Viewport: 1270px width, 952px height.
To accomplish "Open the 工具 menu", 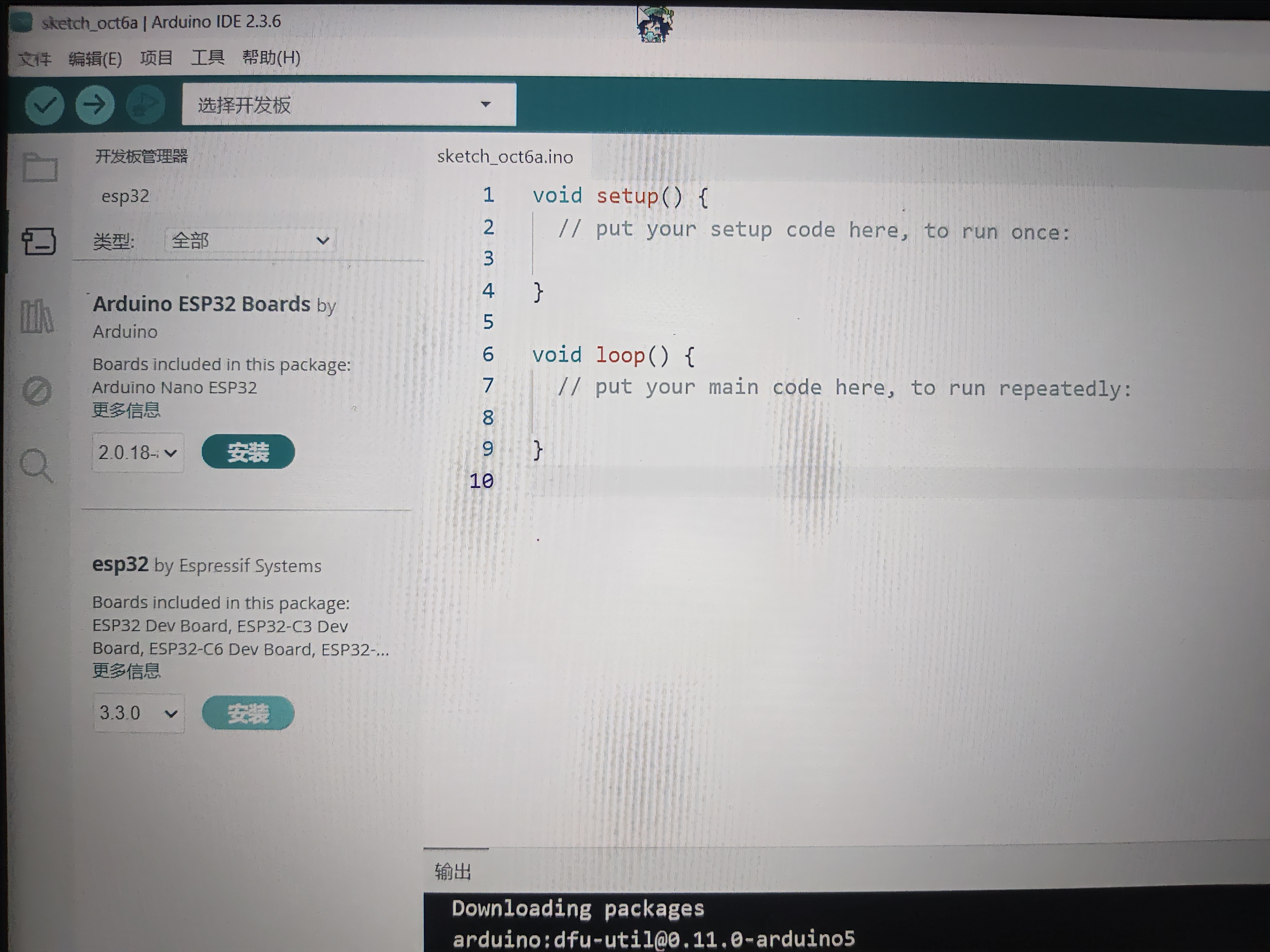I will (x=207, y=57).
